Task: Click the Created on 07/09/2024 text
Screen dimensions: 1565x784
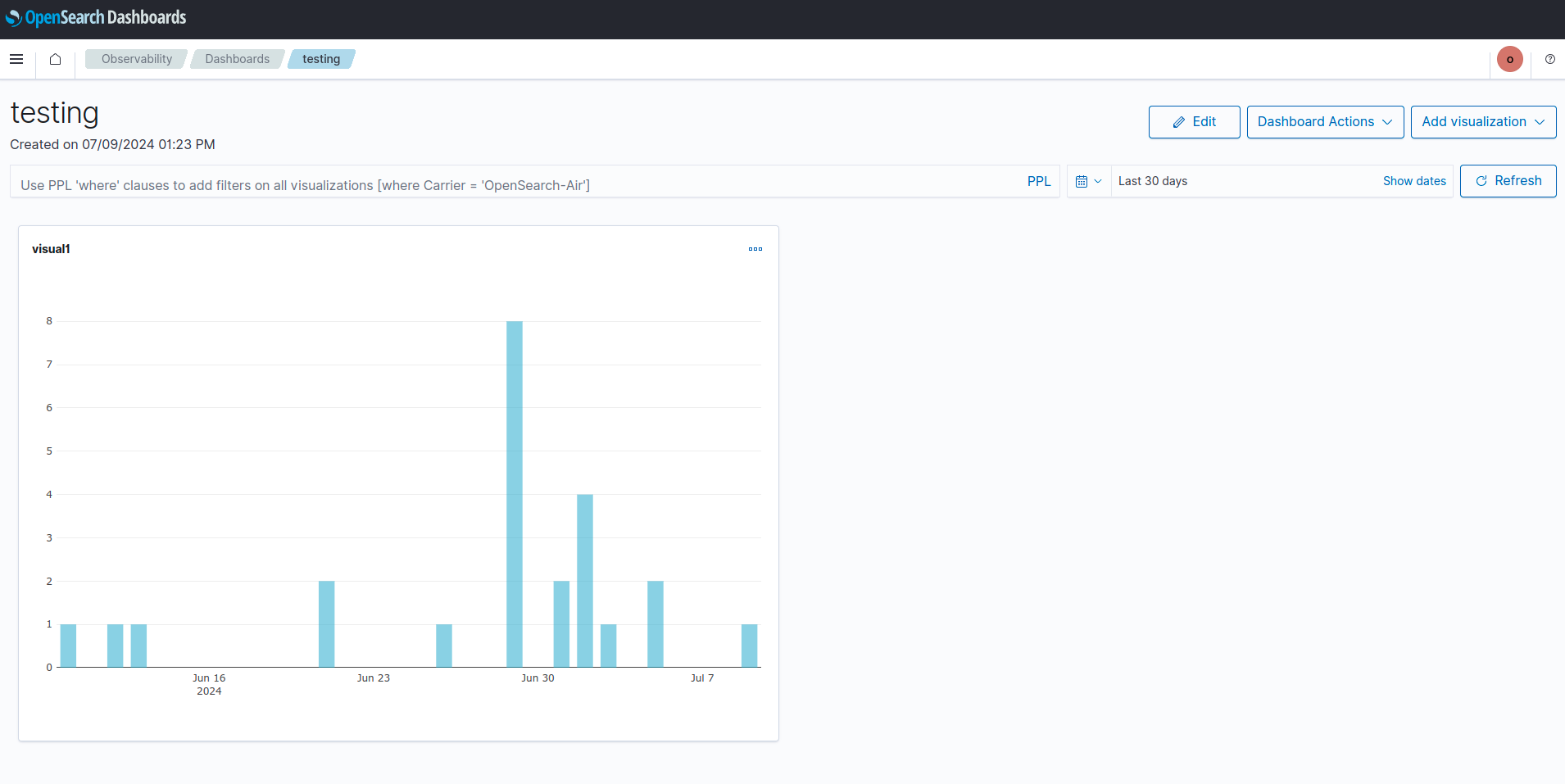Action: coord(112,144)
